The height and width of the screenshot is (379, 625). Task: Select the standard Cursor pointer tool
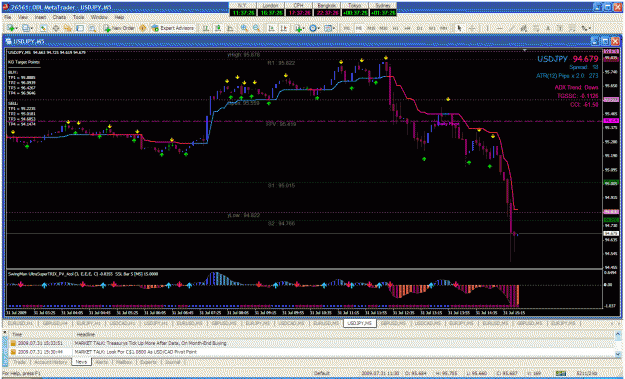[x=459, y=28]
